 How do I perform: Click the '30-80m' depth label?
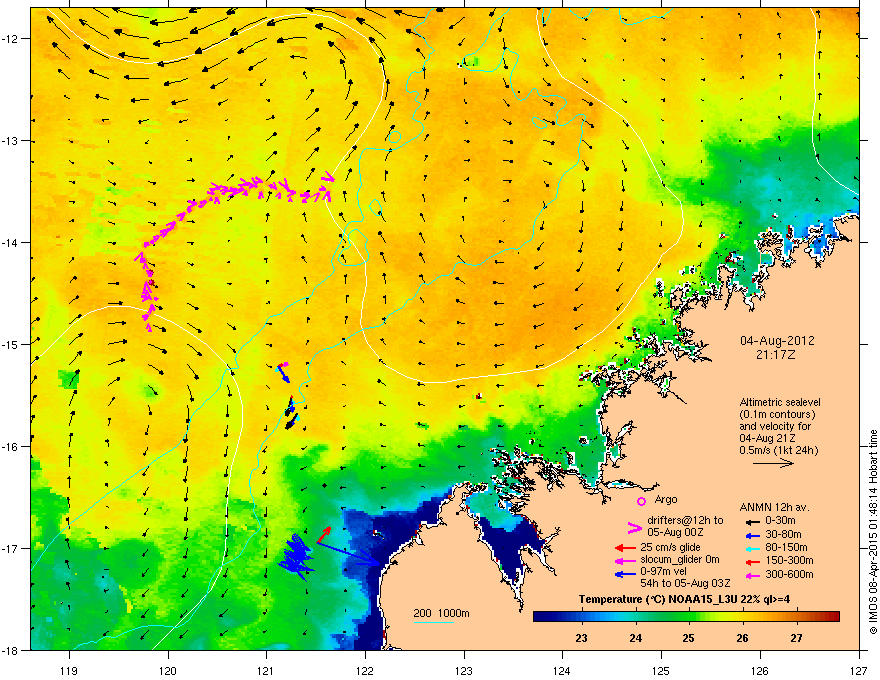tap(783, 534)
